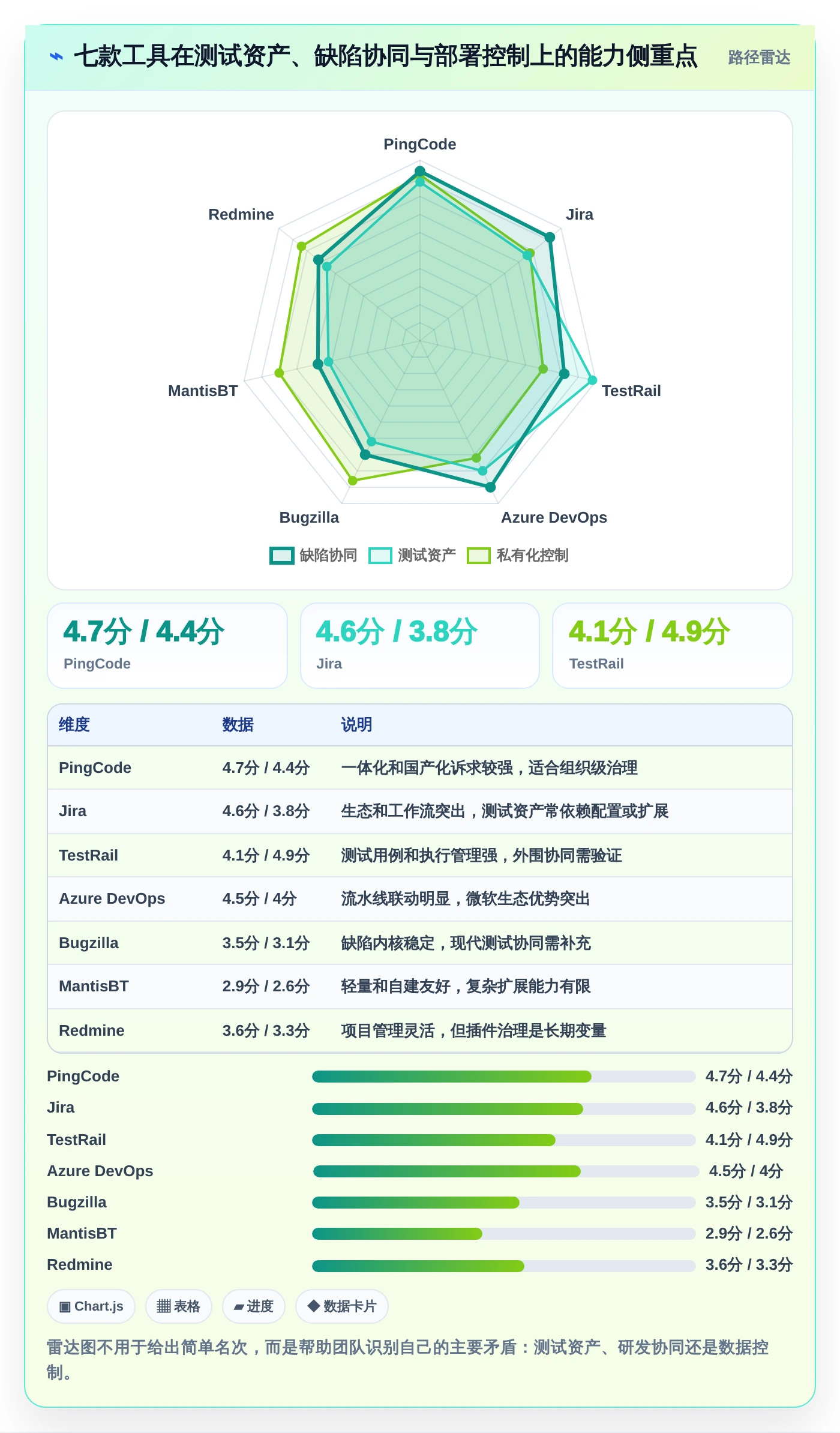The image size is (840, 1433).
Task: Click the TestRail progress bar
Action: [x=503, y=1140]
